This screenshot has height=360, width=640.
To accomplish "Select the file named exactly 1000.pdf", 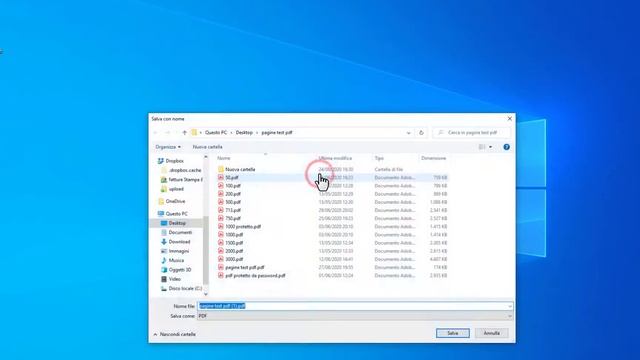I will point(234,235).
